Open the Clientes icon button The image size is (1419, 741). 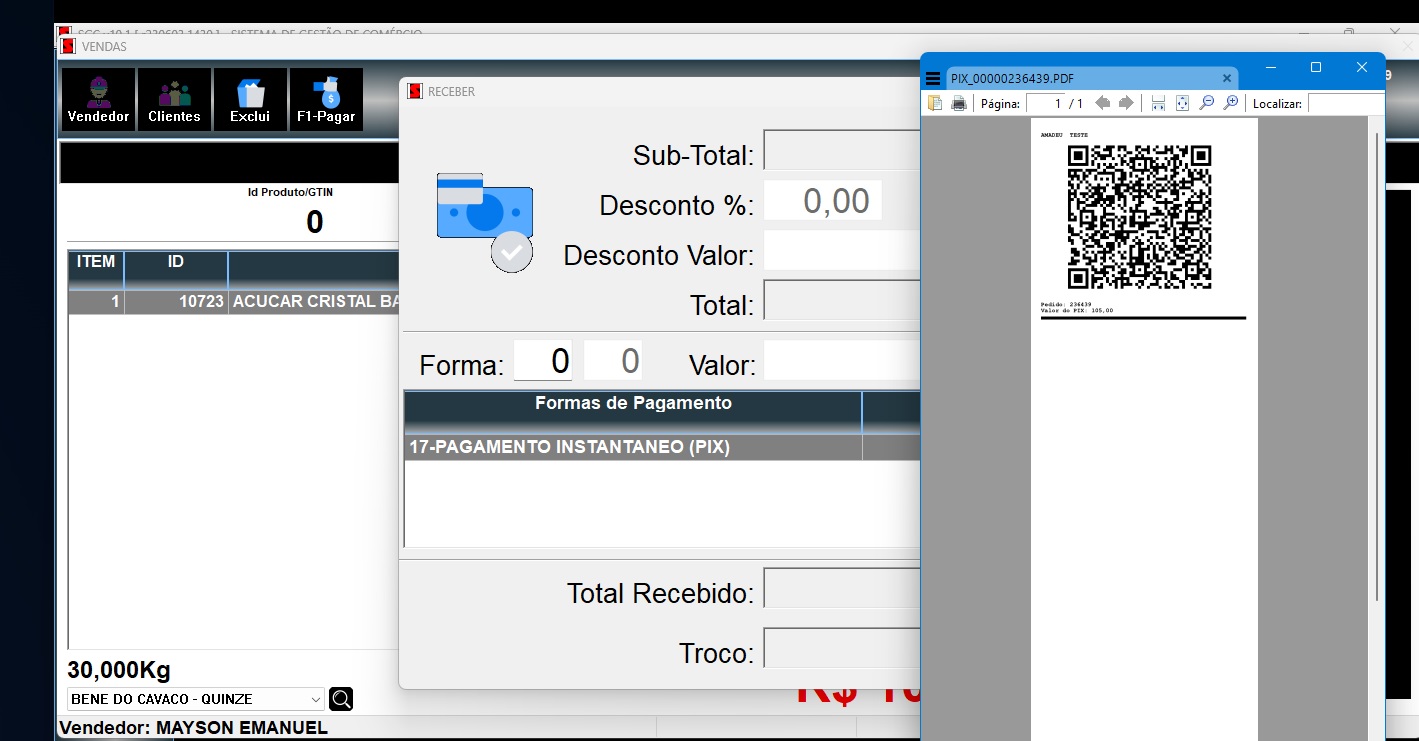pos(174,100)
